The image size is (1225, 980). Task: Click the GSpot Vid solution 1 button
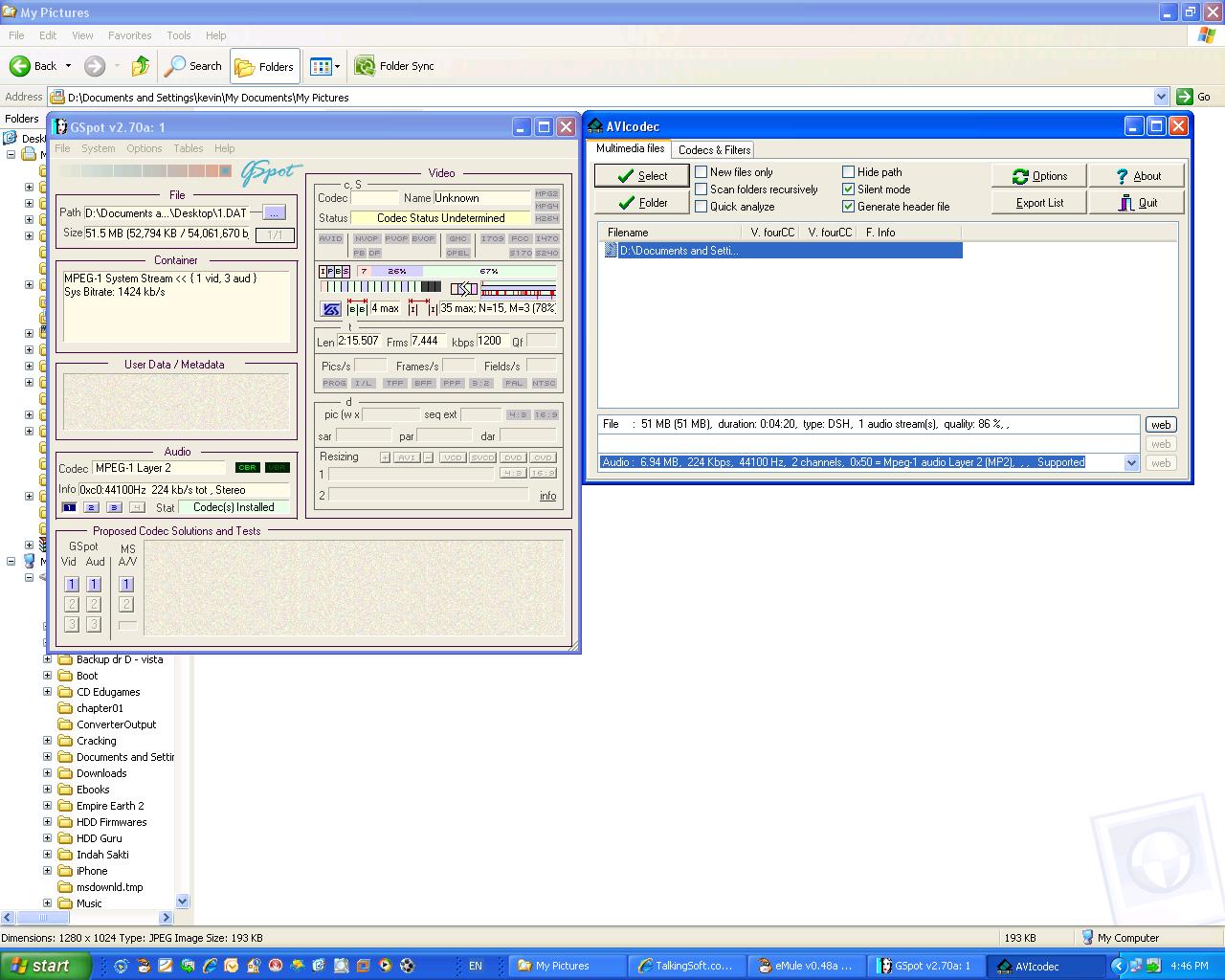(x=72, y=584)
